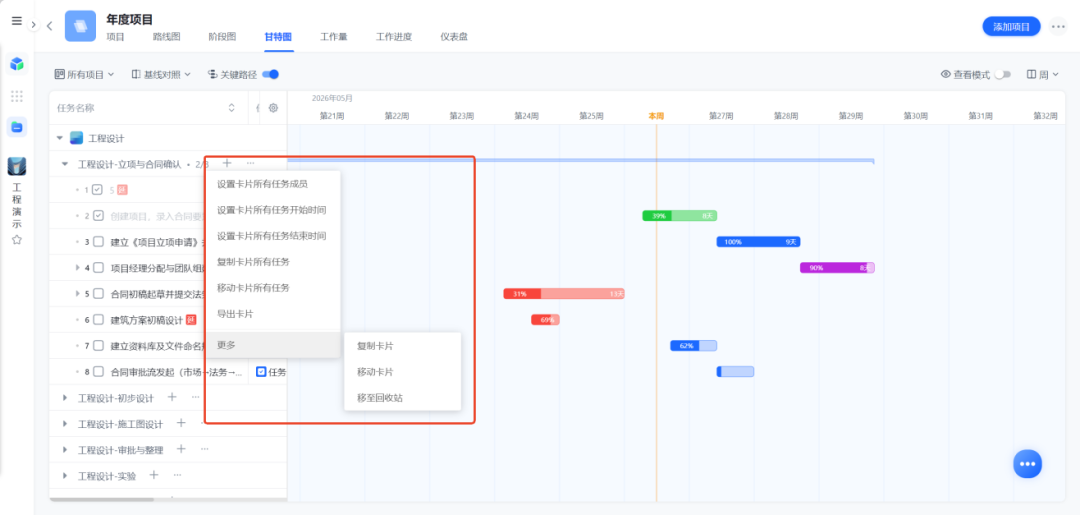Go back using the left chevron

click(x=50, y=26)
